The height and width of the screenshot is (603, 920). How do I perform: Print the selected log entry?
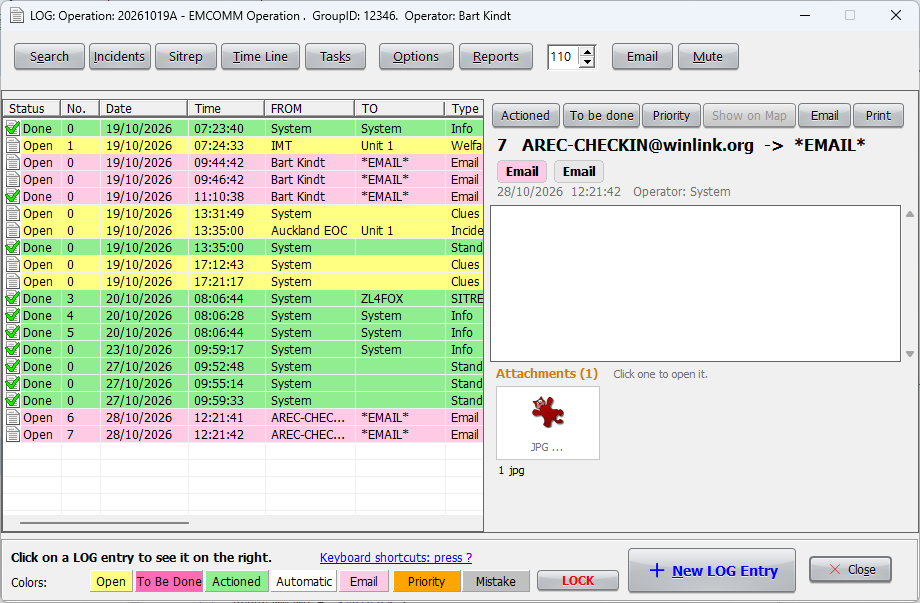click(x=878, y=116)
